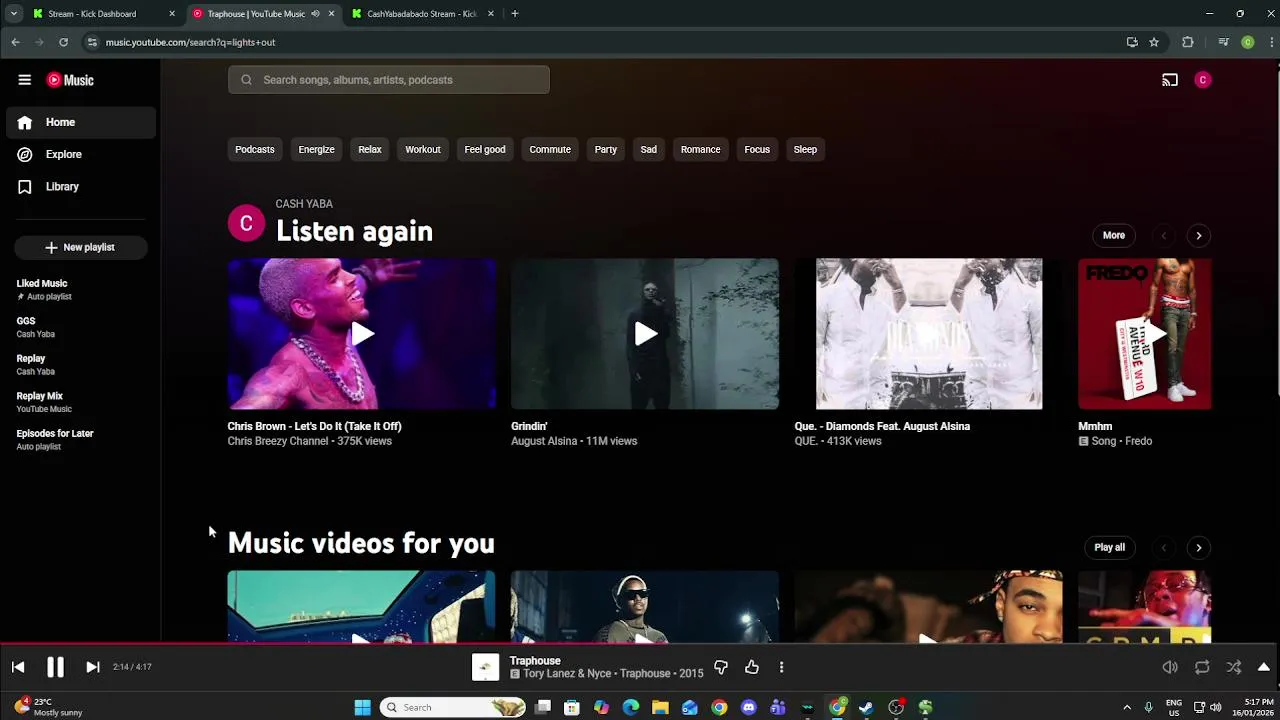Image resolution: width=1280 pixels, height=720 pixels.
Task: Click Play all for music videos
Action: point(1110,547)
